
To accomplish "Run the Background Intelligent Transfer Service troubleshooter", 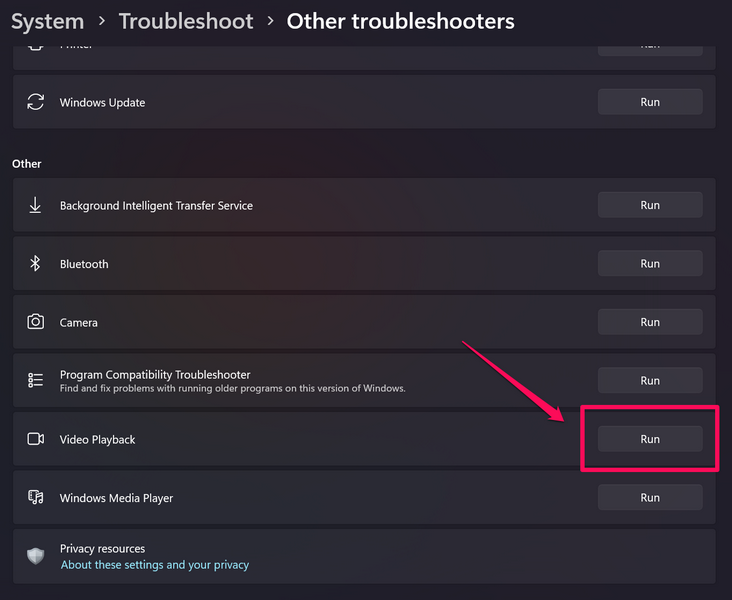I will coord(650,205).
